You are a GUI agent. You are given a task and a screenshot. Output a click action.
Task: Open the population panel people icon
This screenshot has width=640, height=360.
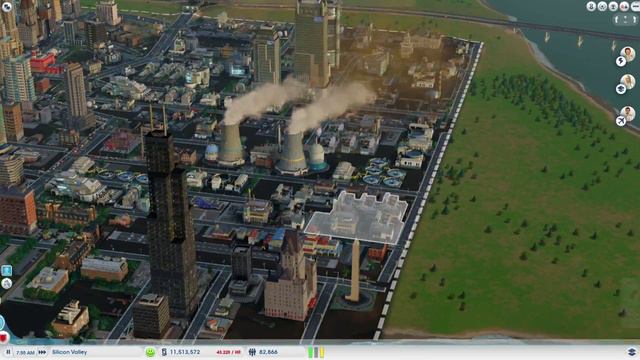click(x=252, y=352)
